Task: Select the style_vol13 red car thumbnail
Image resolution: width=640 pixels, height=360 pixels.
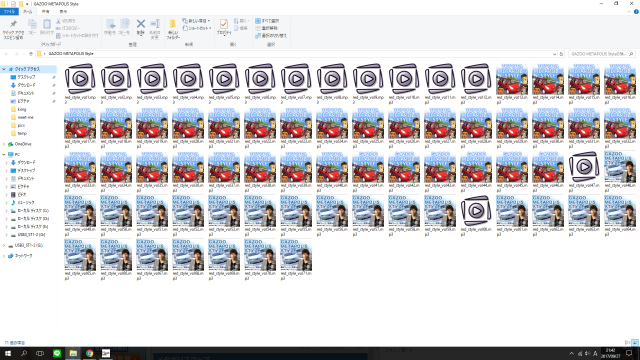Action: [x=512, y=84]
